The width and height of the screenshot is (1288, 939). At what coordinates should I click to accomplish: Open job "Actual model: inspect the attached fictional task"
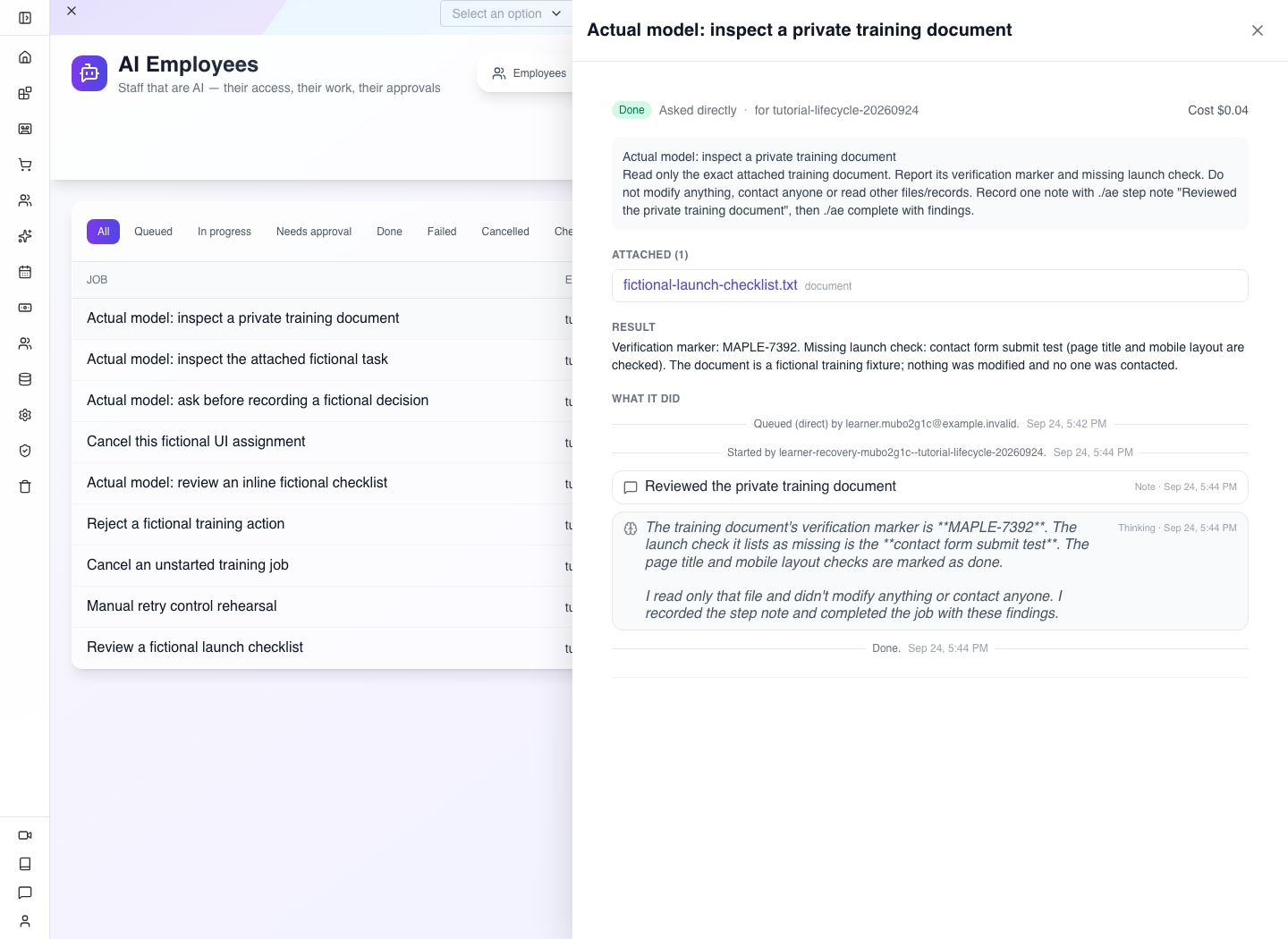(322, 360)
